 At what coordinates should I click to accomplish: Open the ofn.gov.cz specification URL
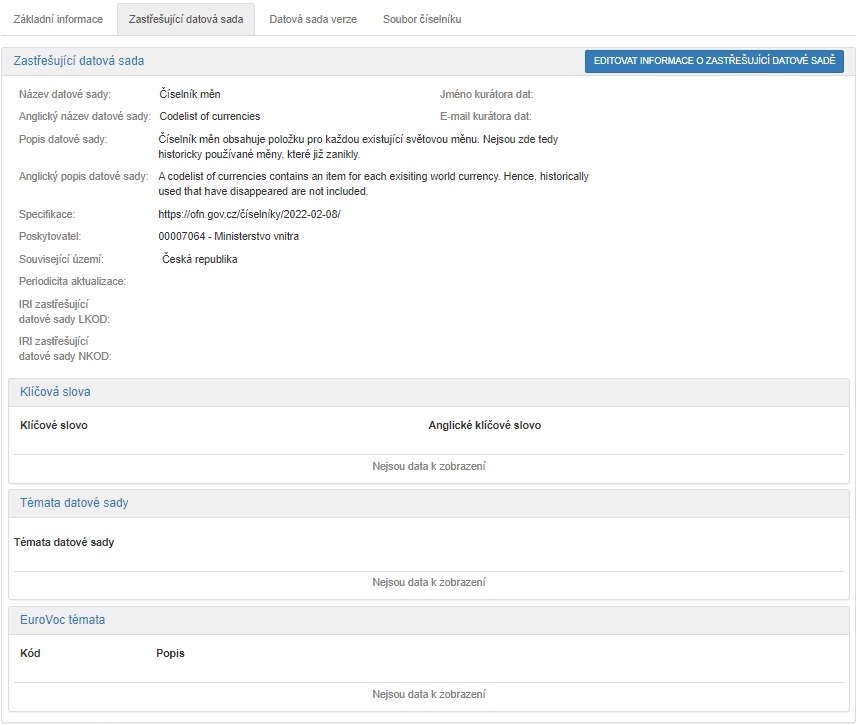click(x=249, y=214)
